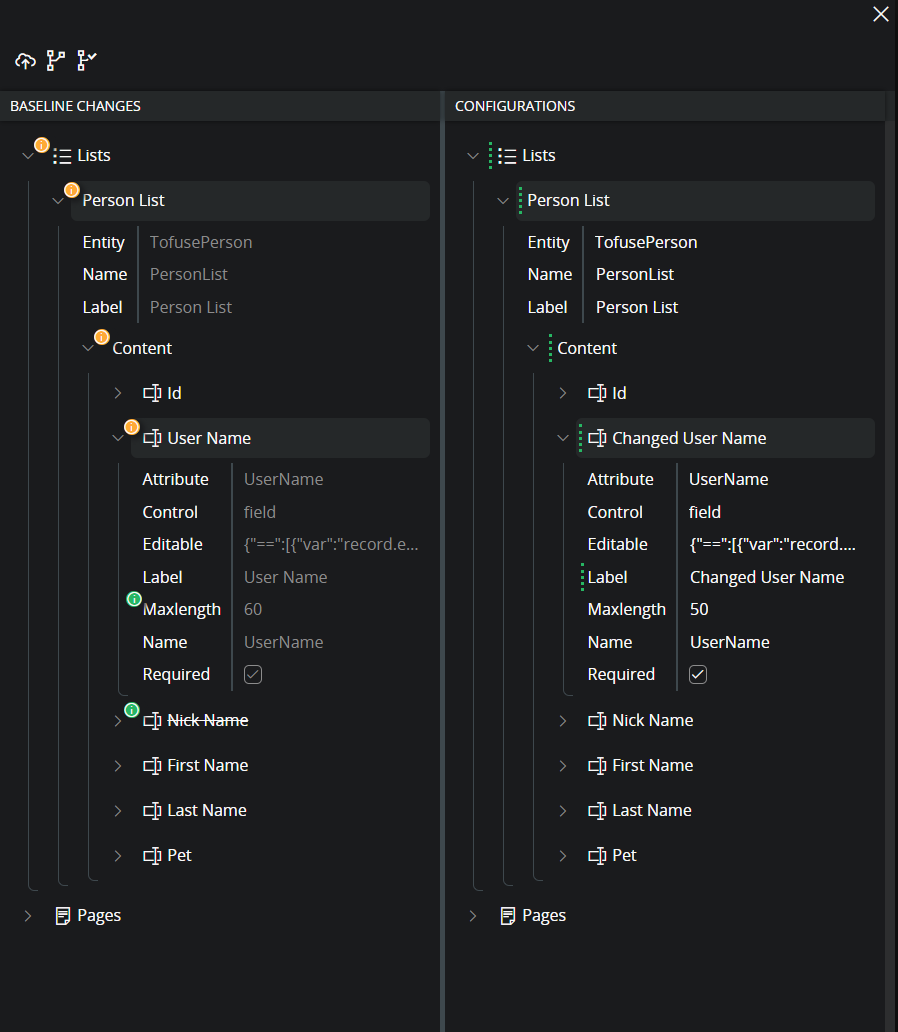Toggle Required checkbox in Configurations panel
898x1032 pixels.
point(698,675)
